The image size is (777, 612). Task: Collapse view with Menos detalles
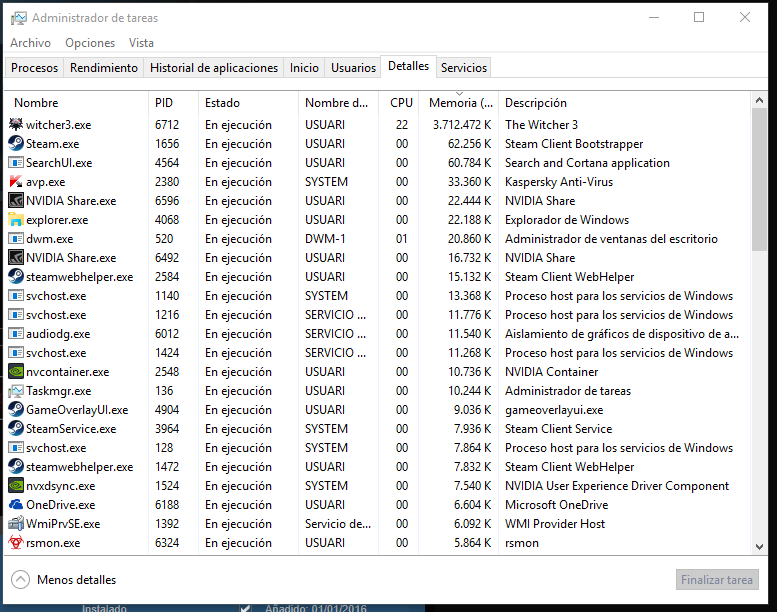point(64,579)
